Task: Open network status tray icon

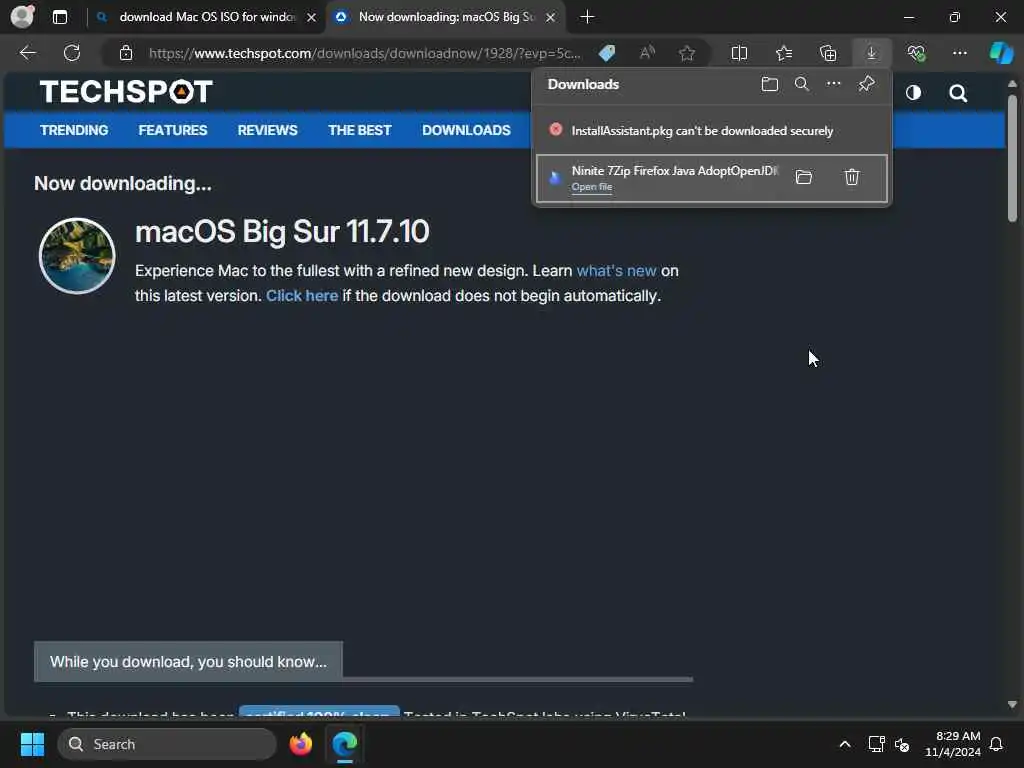Action: pyautogui.click(x=876, y=744)
